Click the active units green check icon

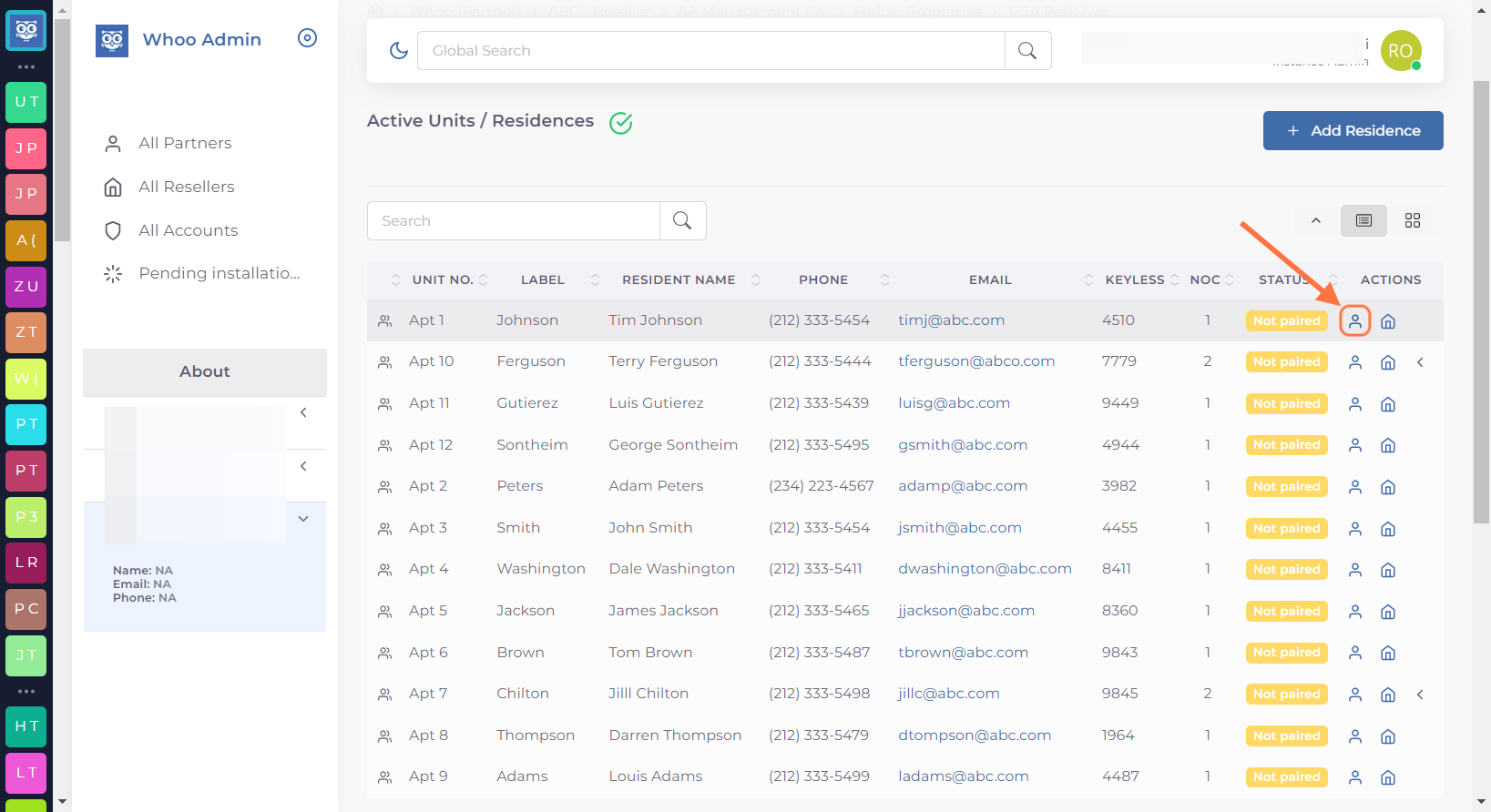[621, 123]
